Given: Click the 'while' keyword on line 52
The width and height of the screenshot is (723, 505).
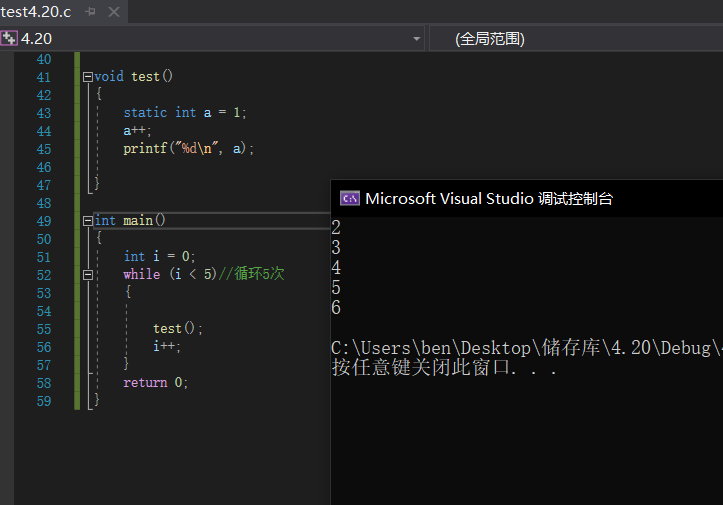Looking at the screenshot, I should coord(142,274).
